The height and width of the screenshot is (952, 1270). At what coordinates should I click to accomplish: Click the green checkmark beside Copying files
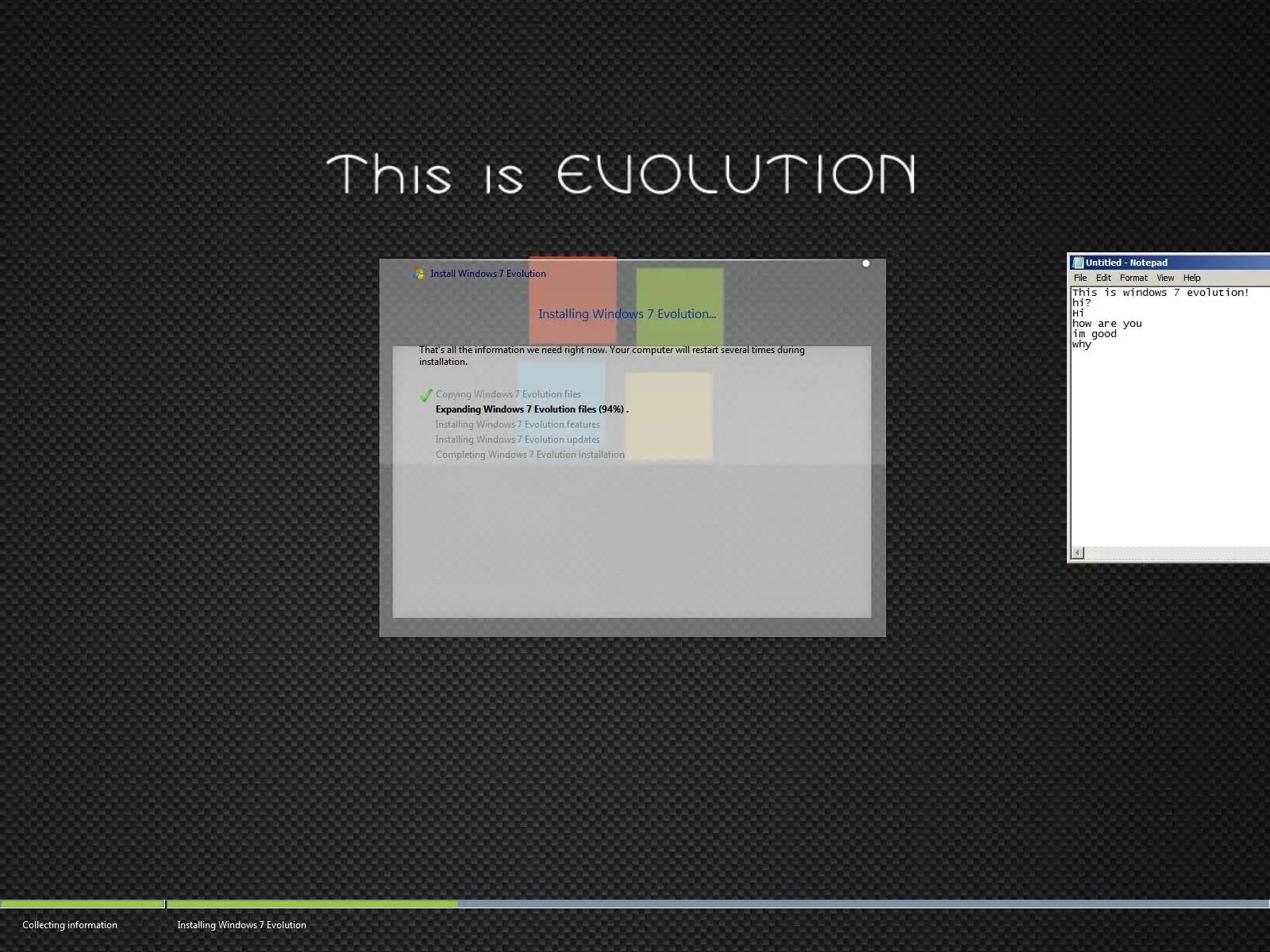pos(426,394)
